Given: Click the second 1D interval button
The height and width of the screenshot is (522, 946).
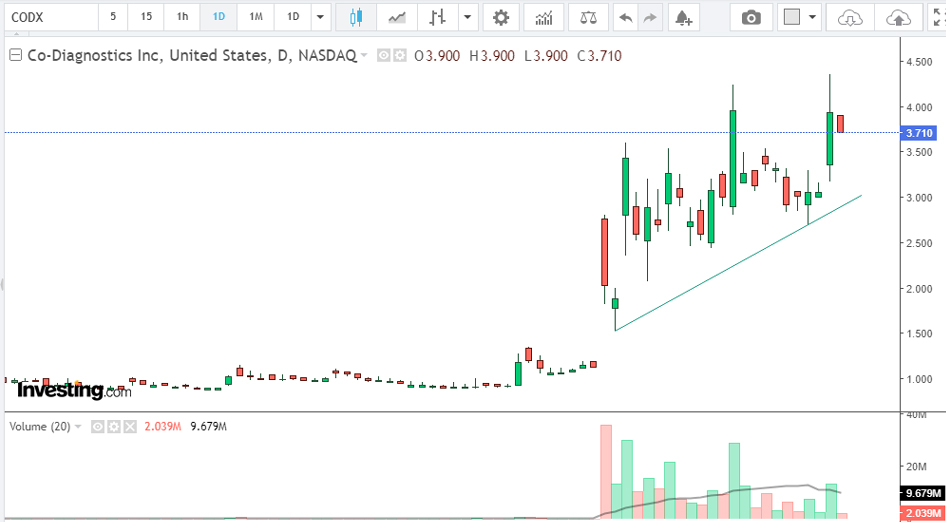Looking at the screenshot, I should (x=293, y=18).
